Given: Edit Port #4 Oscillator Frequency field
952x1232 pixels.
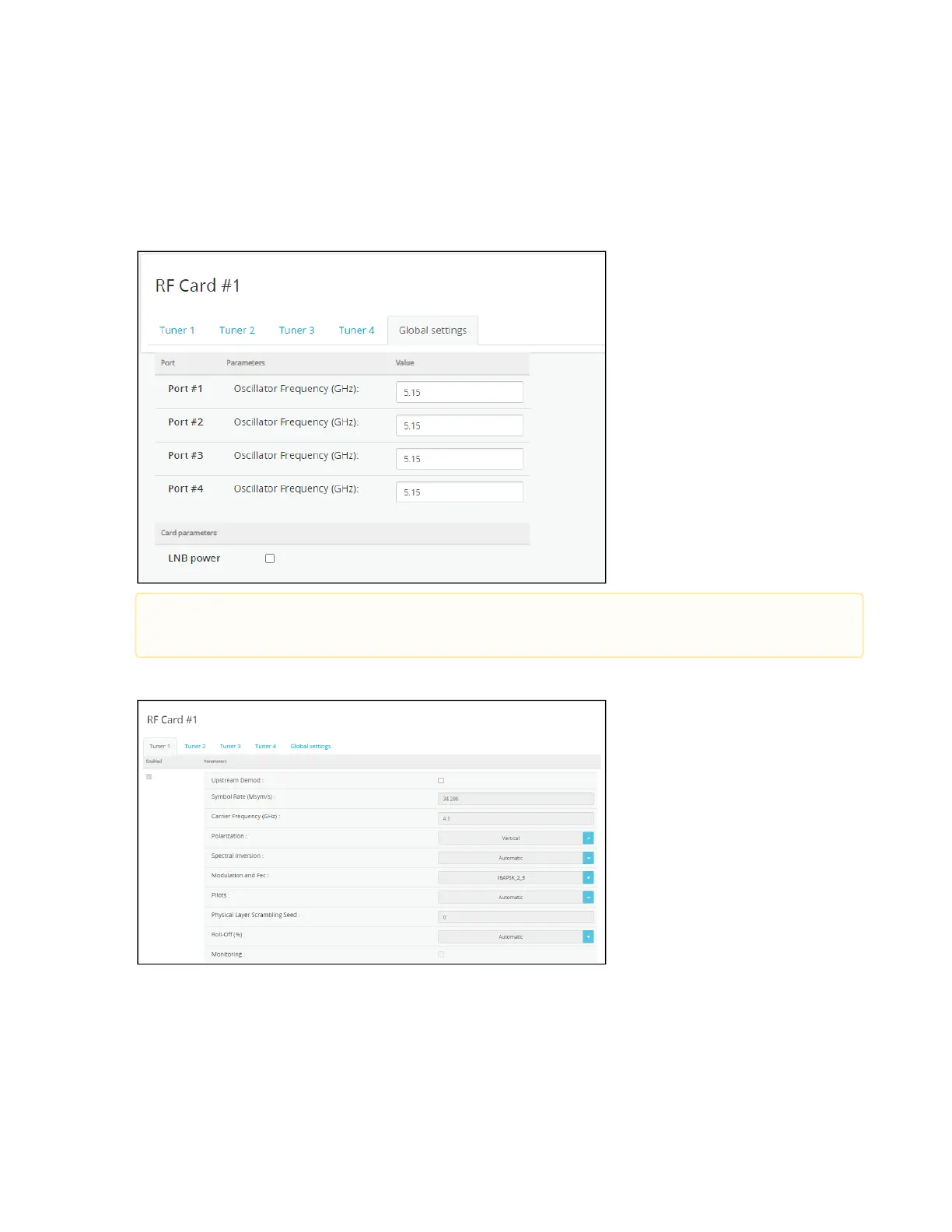Looking at the screenshot, I should pyautogui.click(x=460, y=492).
